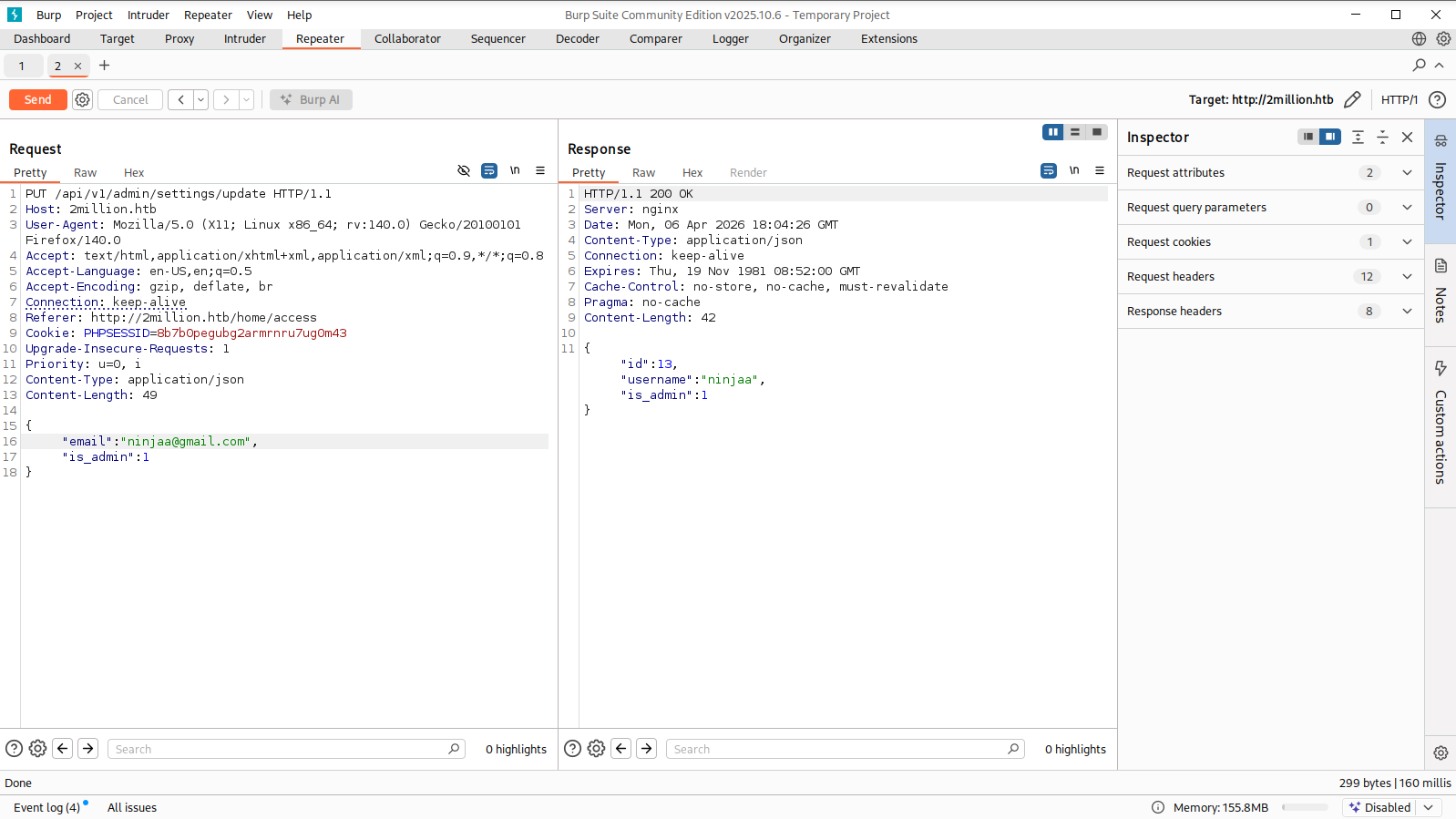The image size is (1456, 819).
Task: Jump to next match in response search
Action: pyautogui.click(x=646, y=749)
